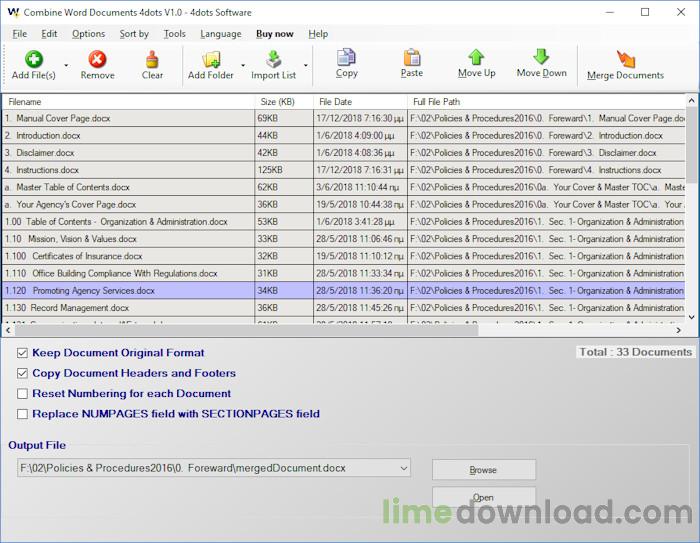Start merging with Merge Documents icon
The image size is (700, 543).
[x=625, y=59]
